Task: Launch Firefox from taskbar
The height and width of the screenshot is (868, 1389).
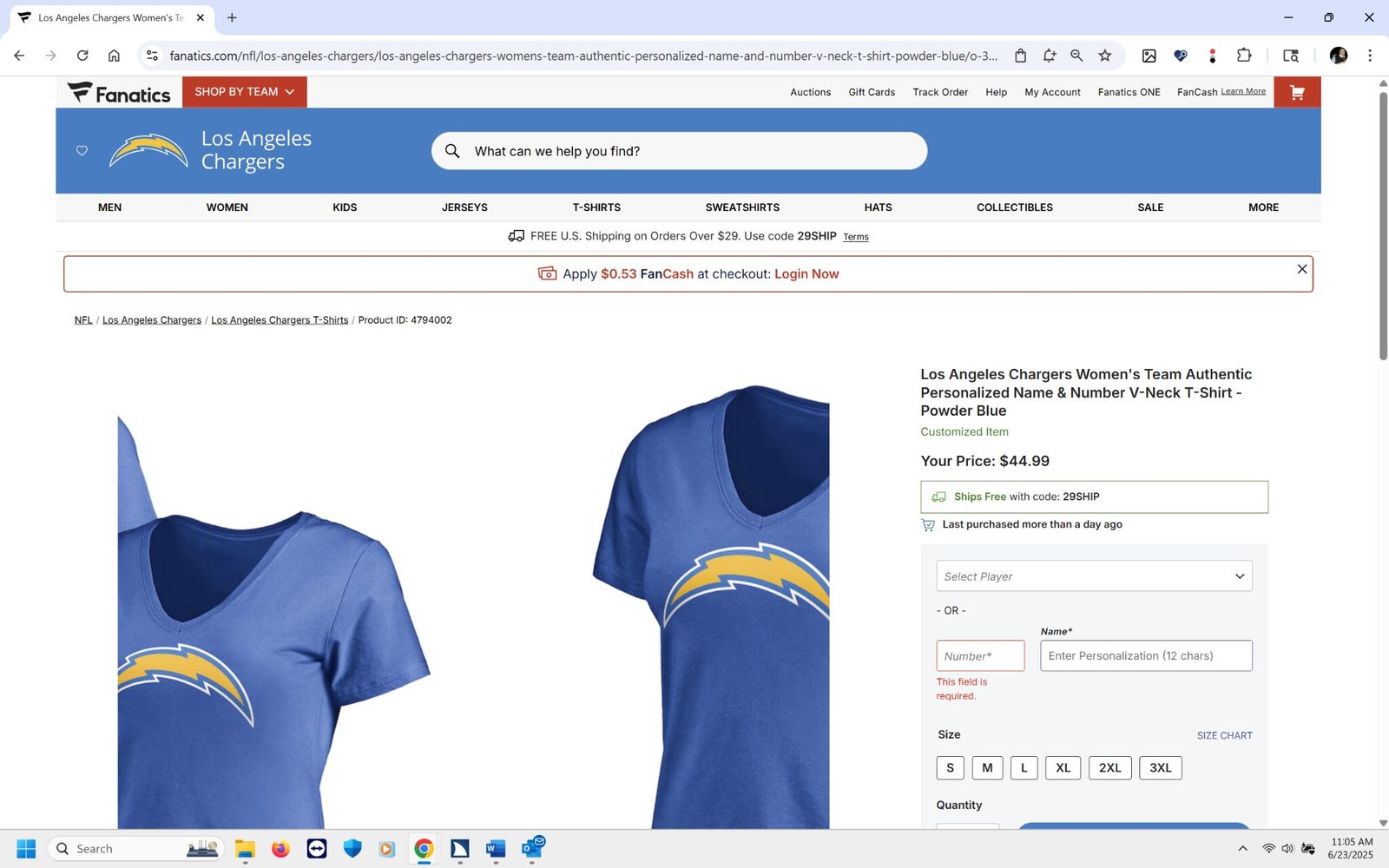Action: click(x=280, y=848)
